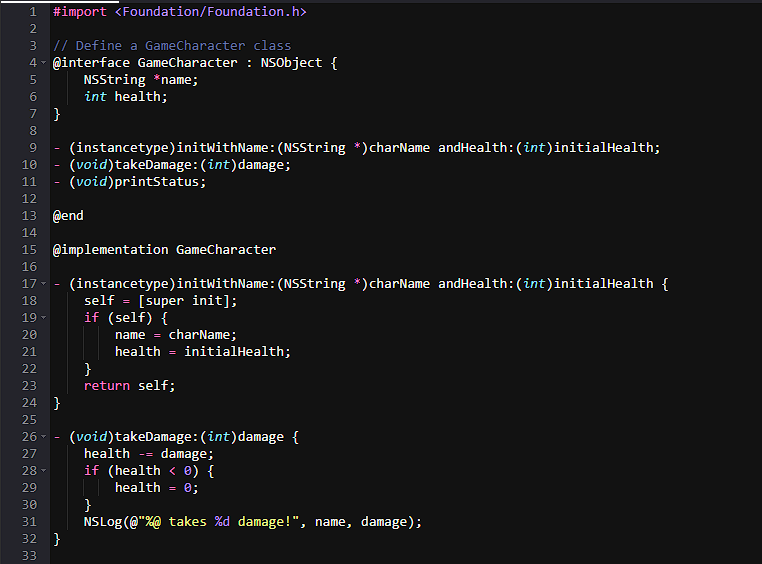Click 'NSLog' on line 31

103,522
